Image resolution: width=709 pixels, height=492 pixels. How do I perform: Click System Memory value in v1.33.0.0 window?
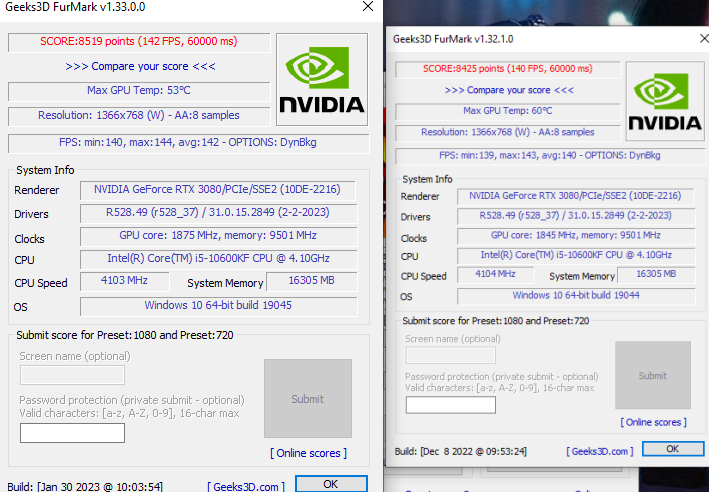312,281
